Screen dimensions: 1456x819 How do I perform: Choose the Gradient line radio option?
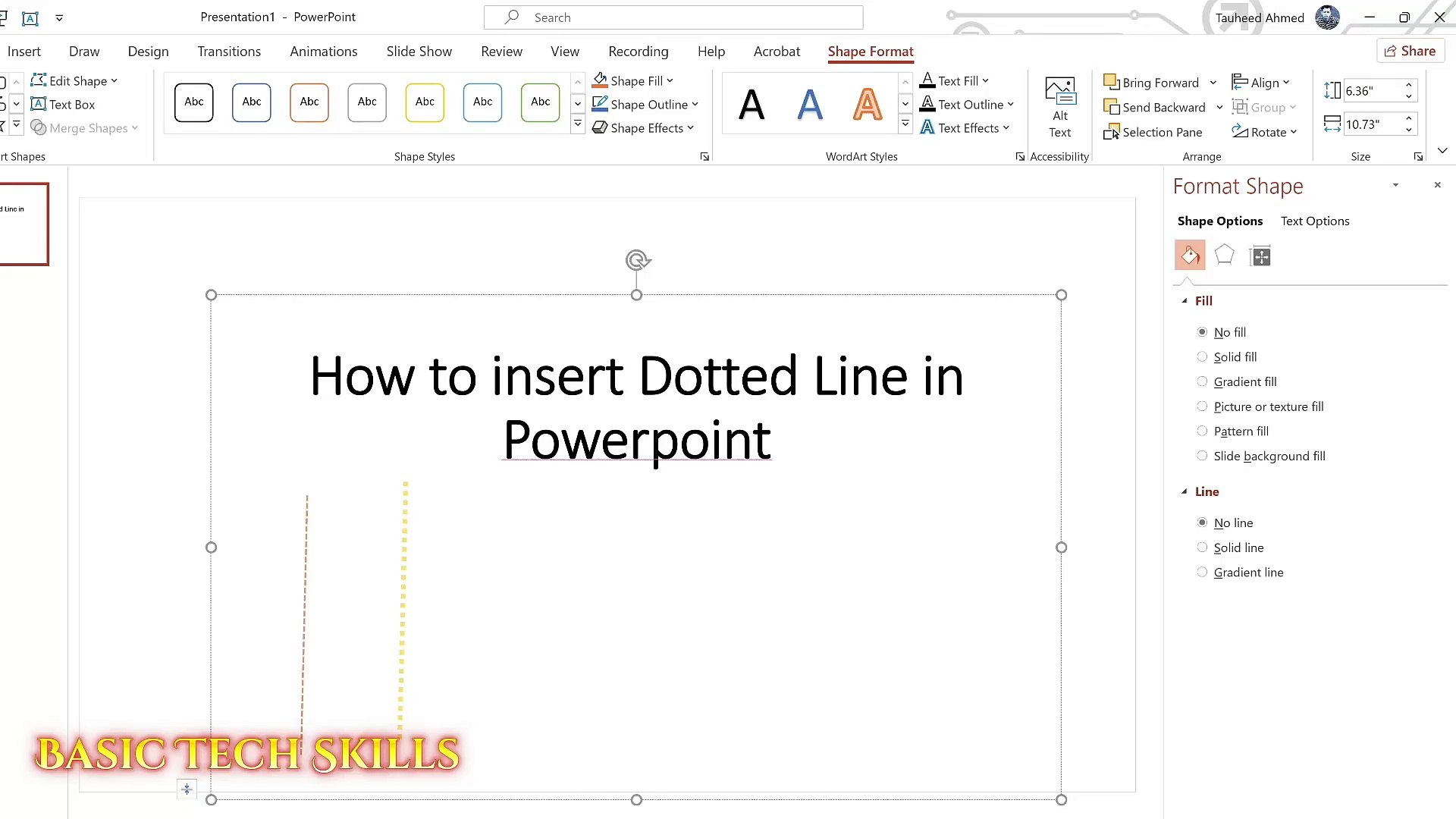pos(1202,573)
